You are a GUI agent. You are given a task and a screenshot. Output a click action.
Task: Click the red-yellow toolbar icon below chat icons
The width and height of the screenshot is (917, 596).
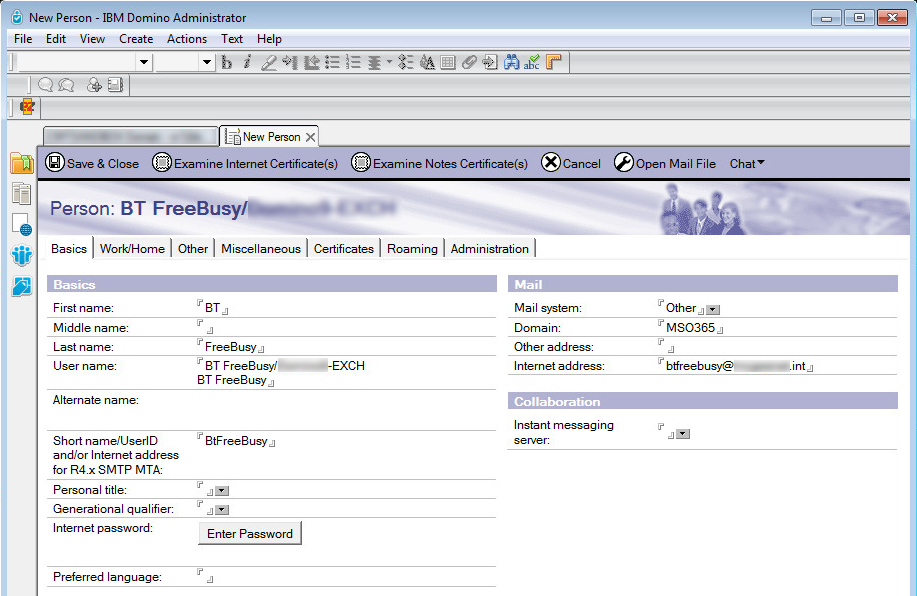point(27,107)
